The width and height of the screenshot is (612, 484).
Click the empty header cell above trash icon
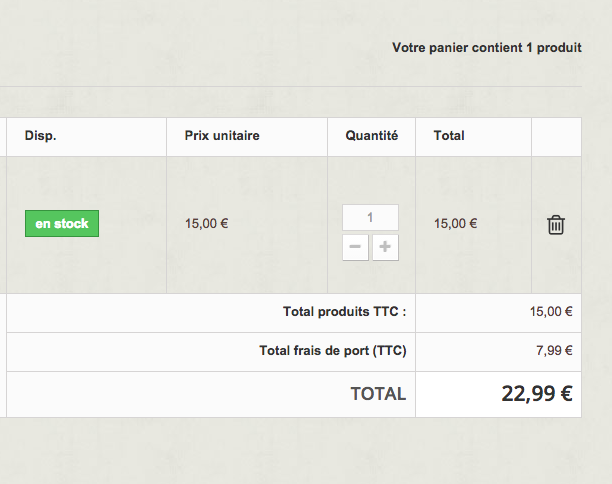click(556, 137)
